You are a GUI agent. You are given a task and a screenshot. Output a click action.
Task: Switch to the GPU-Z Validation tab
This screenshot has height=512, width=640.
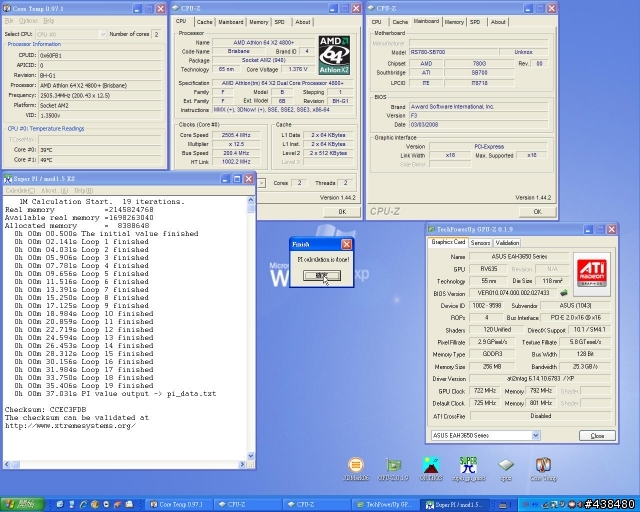coord(507,243)
